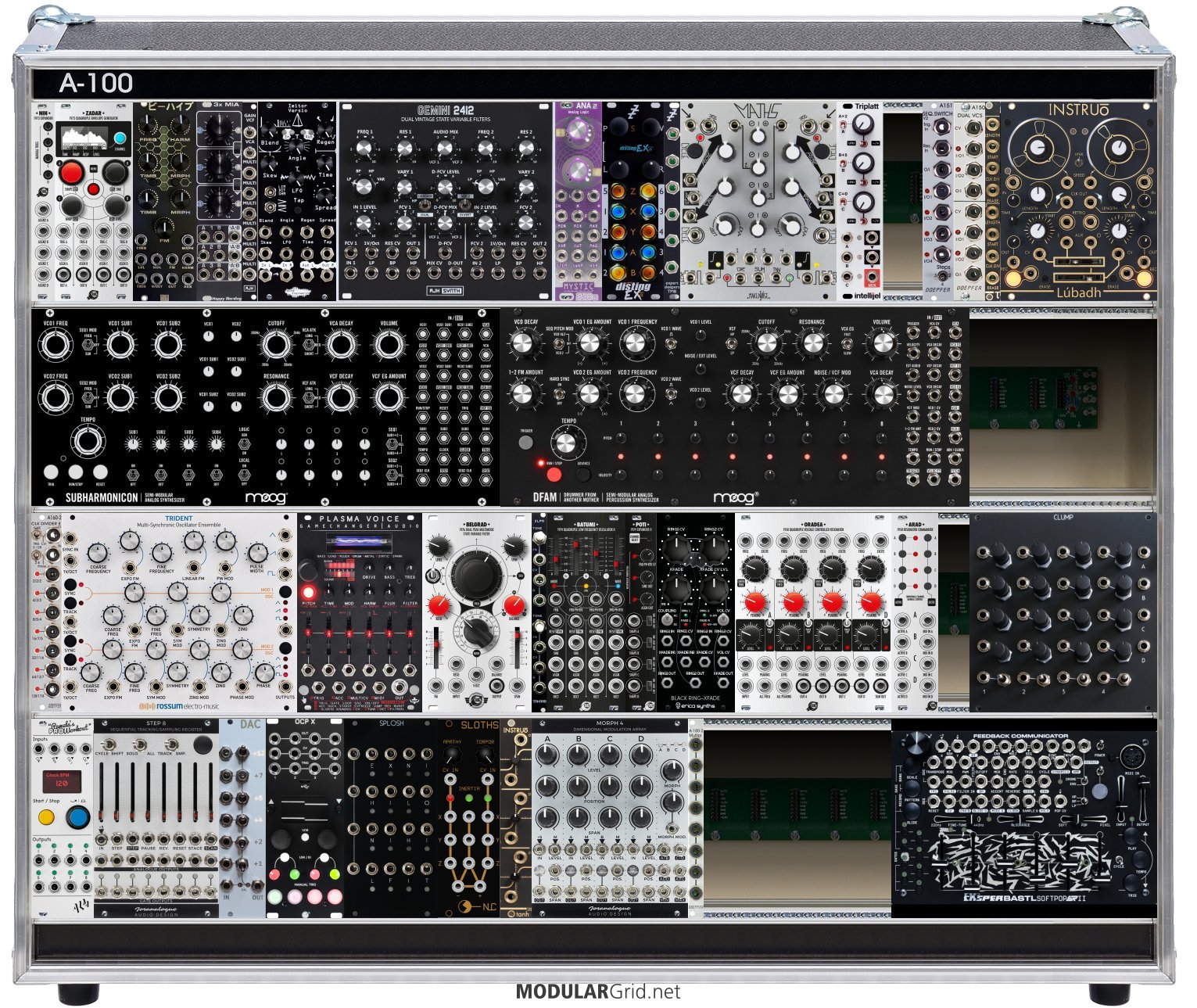1197x1008 pixels.
Task: Click the TORPOR knob on Sloths
Action: 485,755
